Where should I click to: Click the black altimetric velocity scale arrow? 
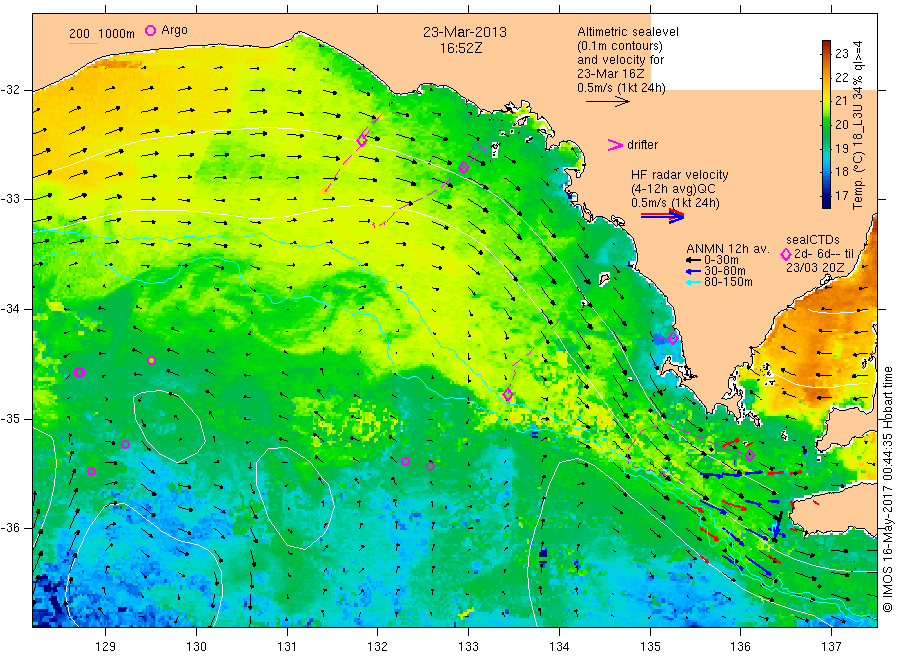(608, 102)
